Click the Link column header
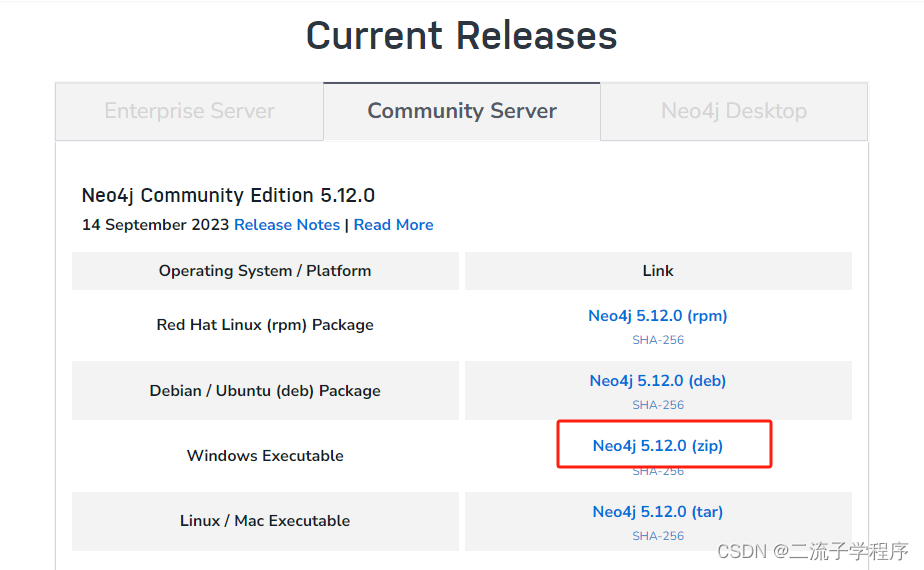Viewport: 924px width, 570px height. [658, 271]
